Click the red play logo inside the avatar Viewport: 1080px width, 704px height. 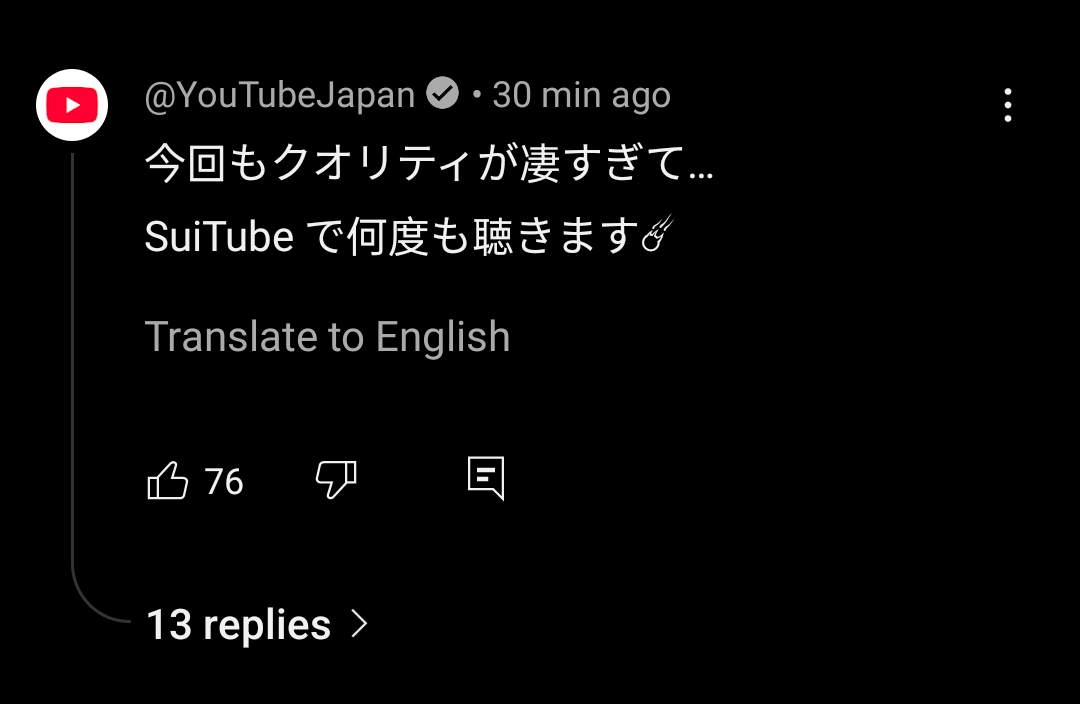coord(72,105)
